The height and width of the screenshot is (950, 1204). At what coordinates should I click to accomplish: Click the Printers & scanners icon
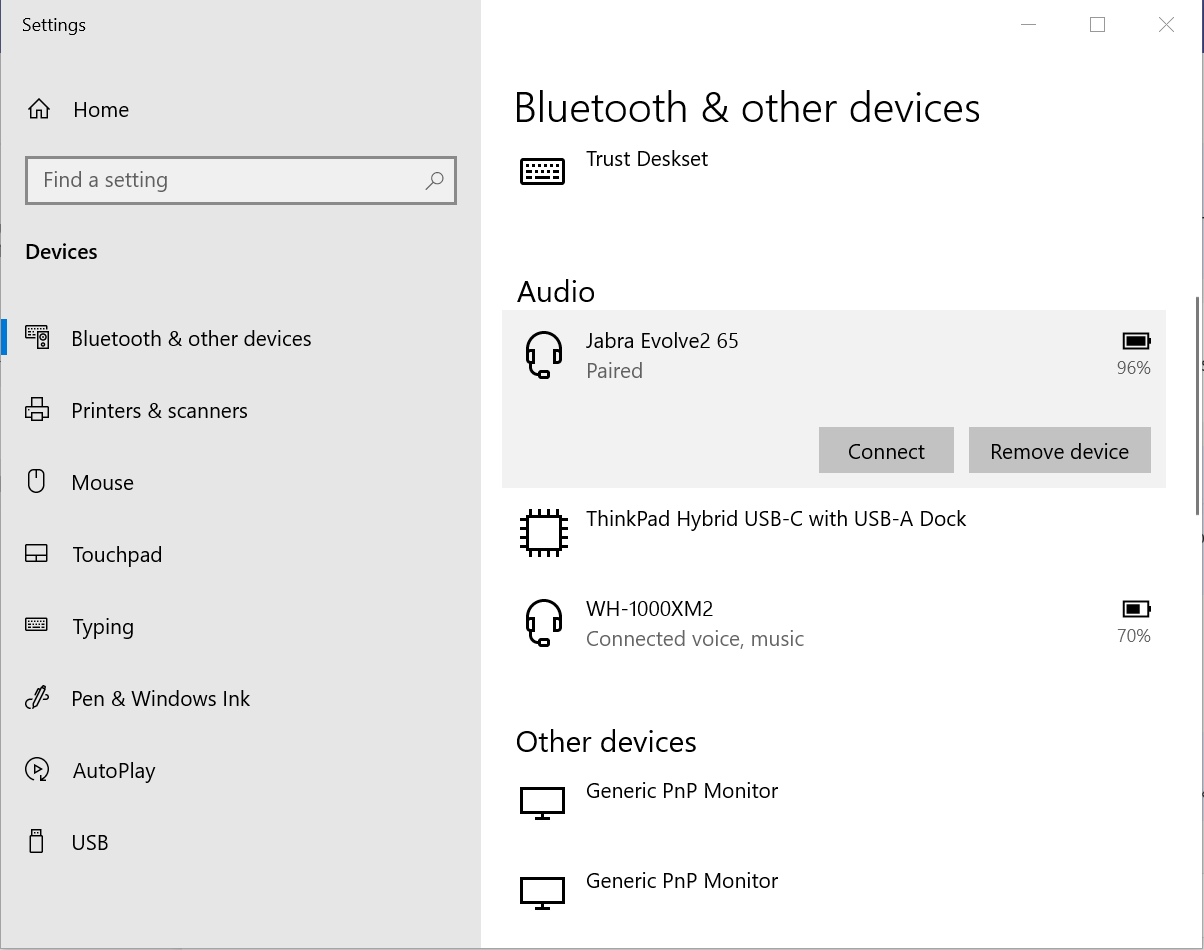click(37, 410)
